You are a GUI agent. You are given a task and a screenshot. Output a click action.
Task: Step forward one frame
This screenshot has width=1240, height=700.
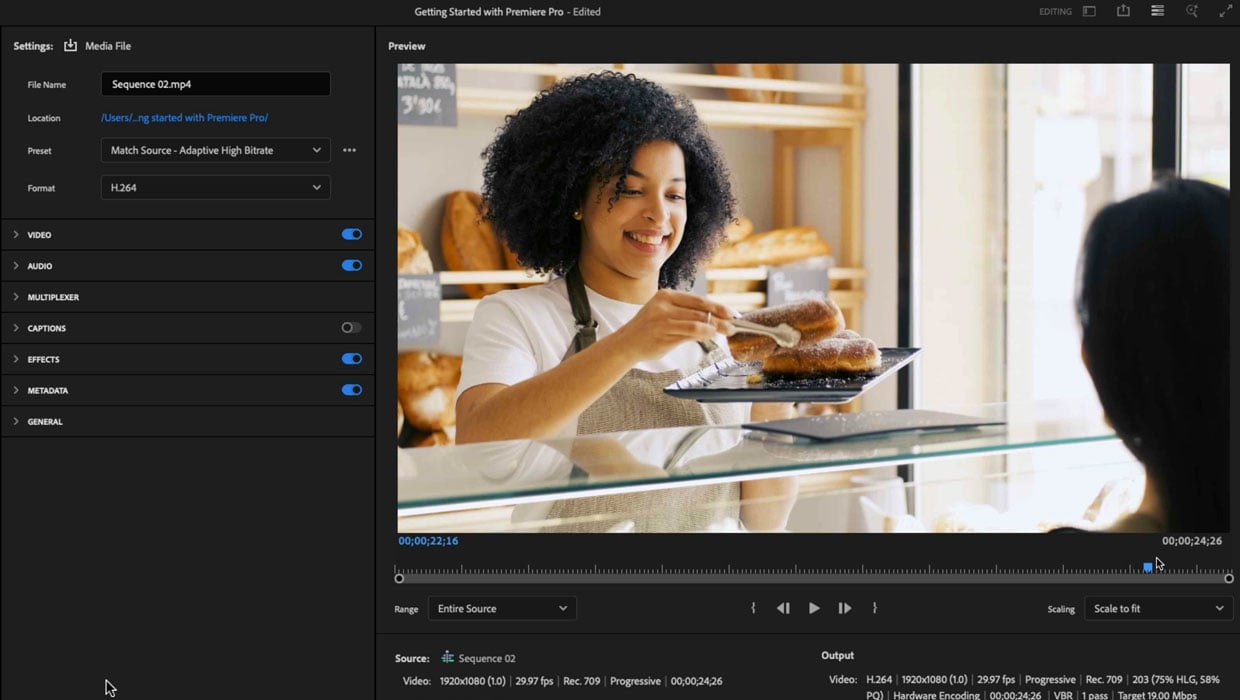pyautogui.click(x=845, y=608)
